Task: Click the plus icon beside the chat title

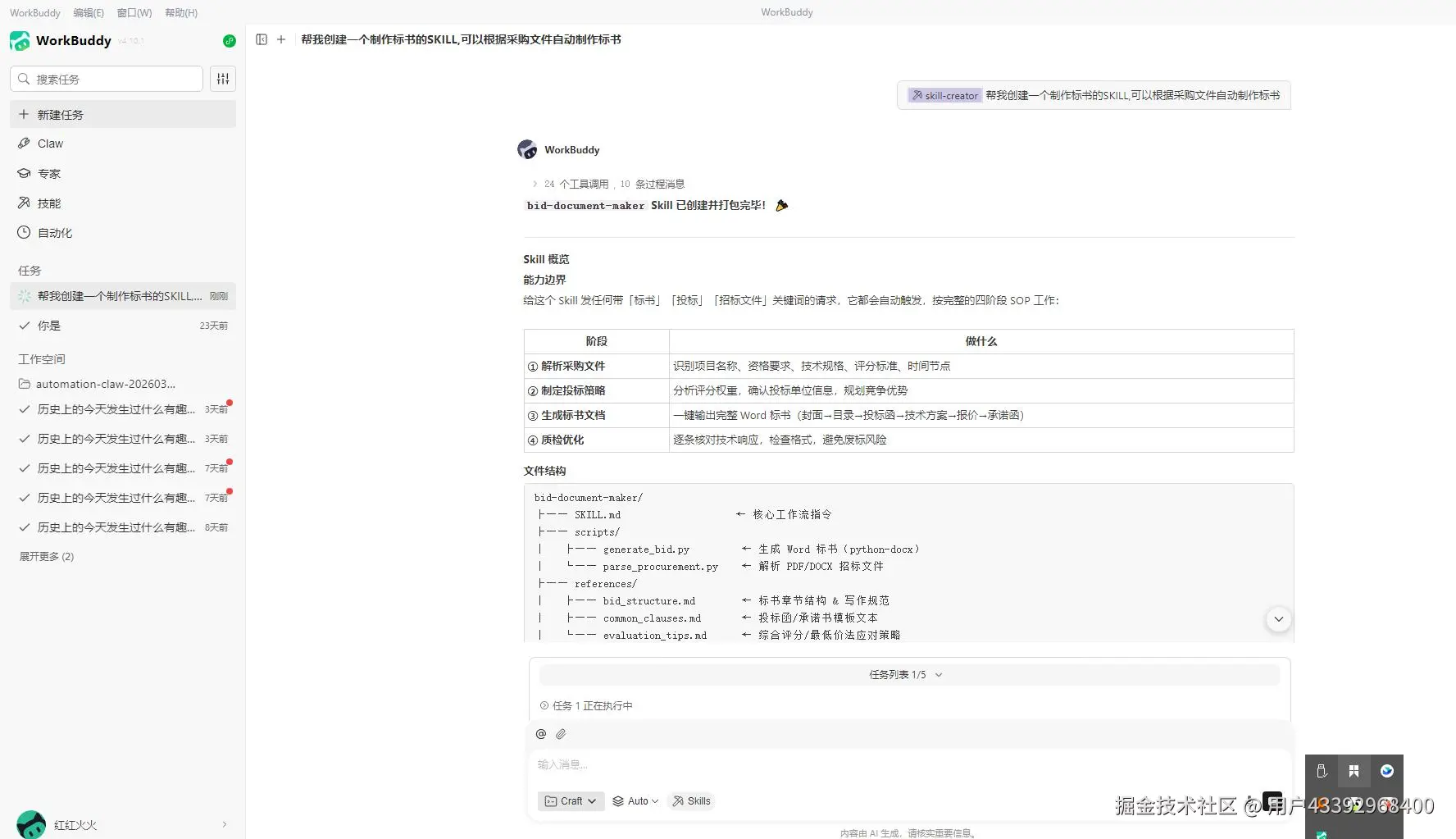Action: pyautogui.click(x=281, y=39)
